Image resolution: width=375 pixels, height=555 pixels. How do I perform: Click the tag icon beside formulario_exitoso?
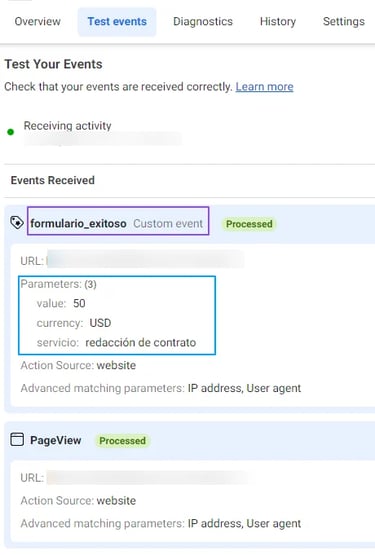[x=17, y=223]
